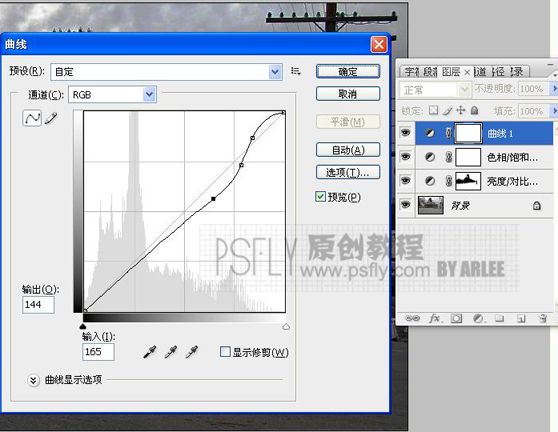
Task: Select the 曲线 1 layer mask thumbnail
Action: pyautogui.click(x=468, y=133)
